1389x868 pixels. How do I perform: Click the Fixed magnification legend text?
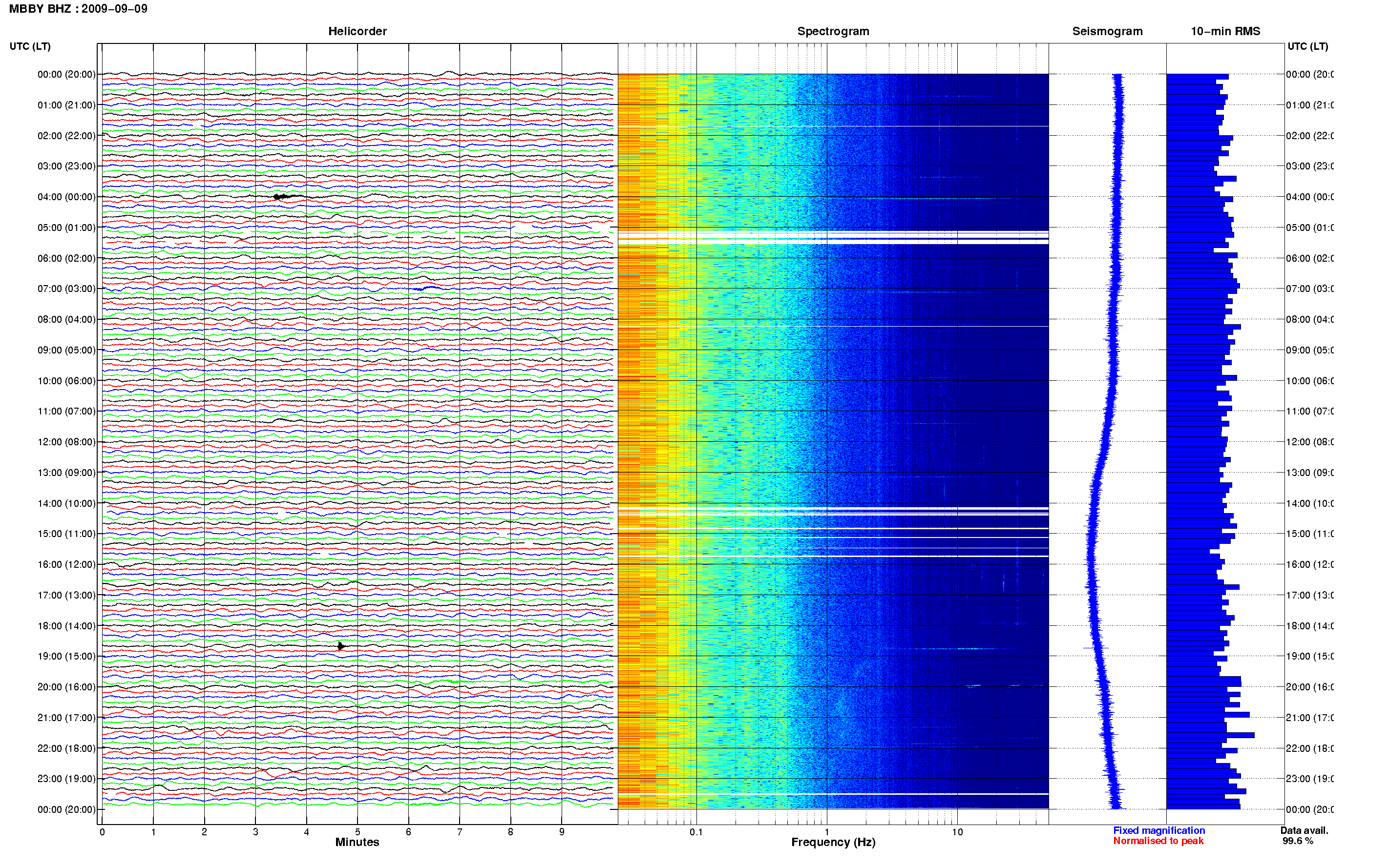pos(1159,831)
